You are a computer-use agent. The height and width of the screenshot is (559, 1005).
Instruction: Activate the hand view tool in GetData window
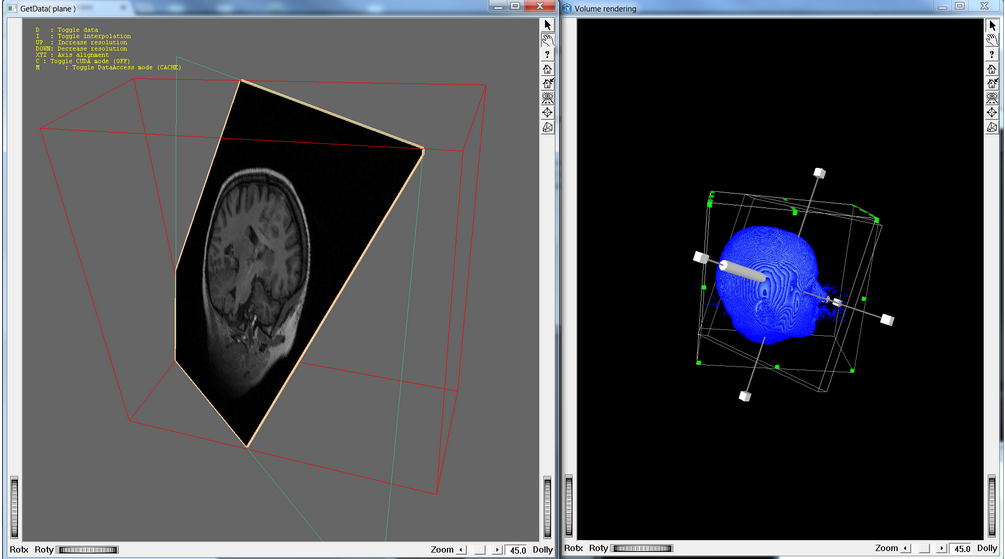click(547, 40)
